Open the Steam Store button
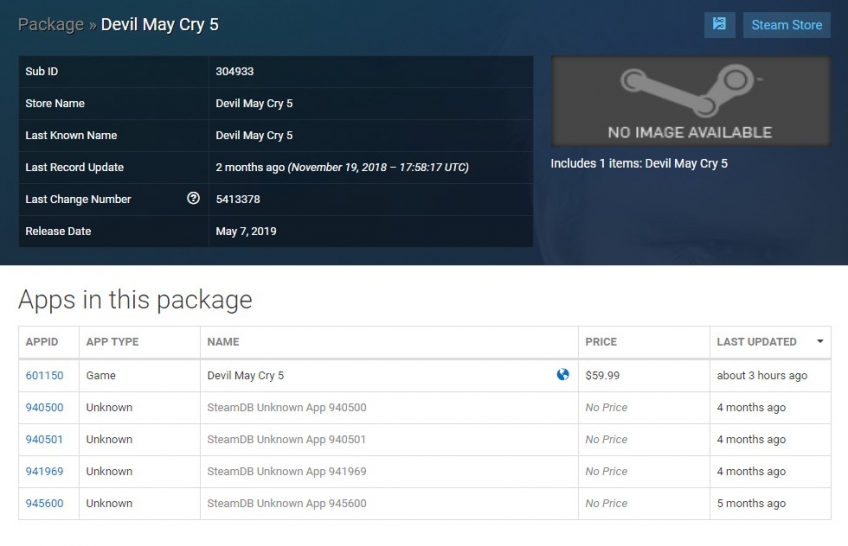The image size is (848, 546). coord(786,25)
